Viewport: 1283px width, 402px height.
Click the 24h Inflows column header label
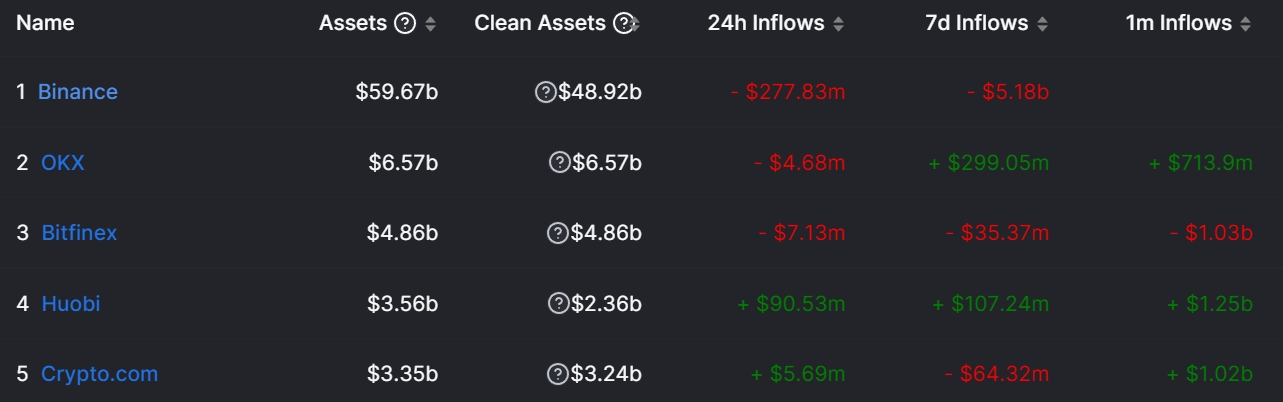767,23
